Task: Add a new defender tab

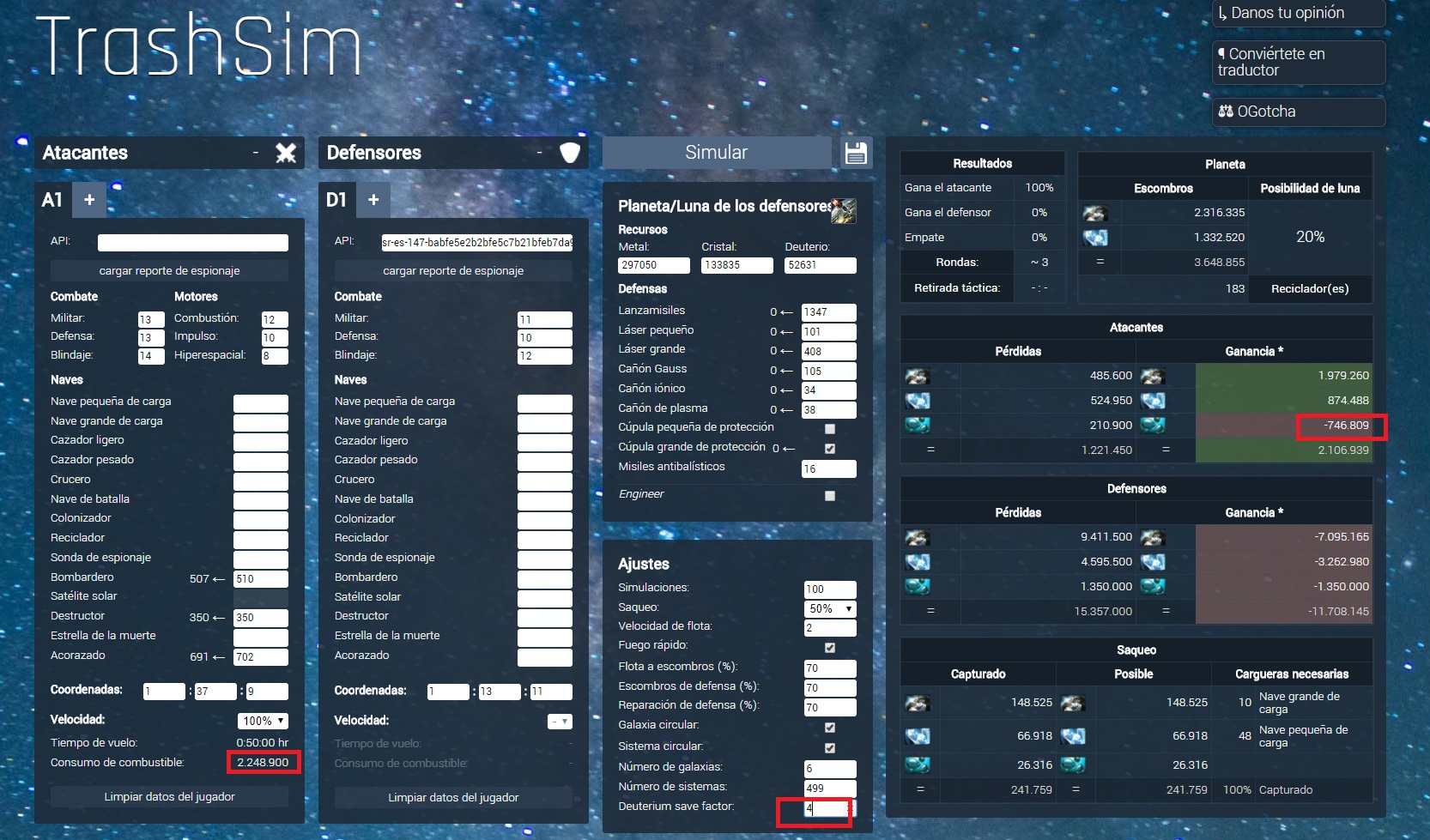Action: 373,200
